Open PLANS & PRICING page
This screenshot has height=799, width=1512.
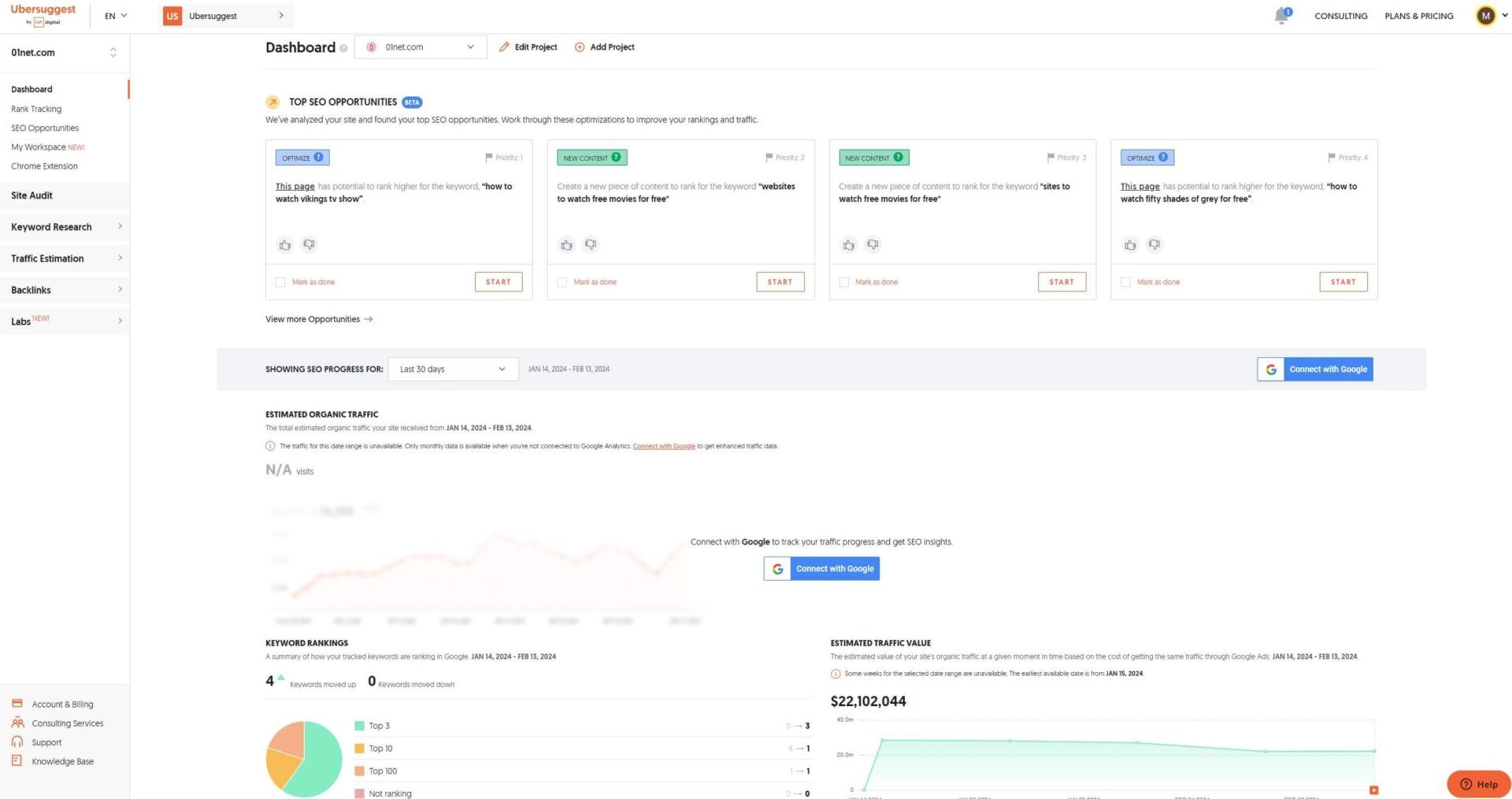(x=1418, y=16)
